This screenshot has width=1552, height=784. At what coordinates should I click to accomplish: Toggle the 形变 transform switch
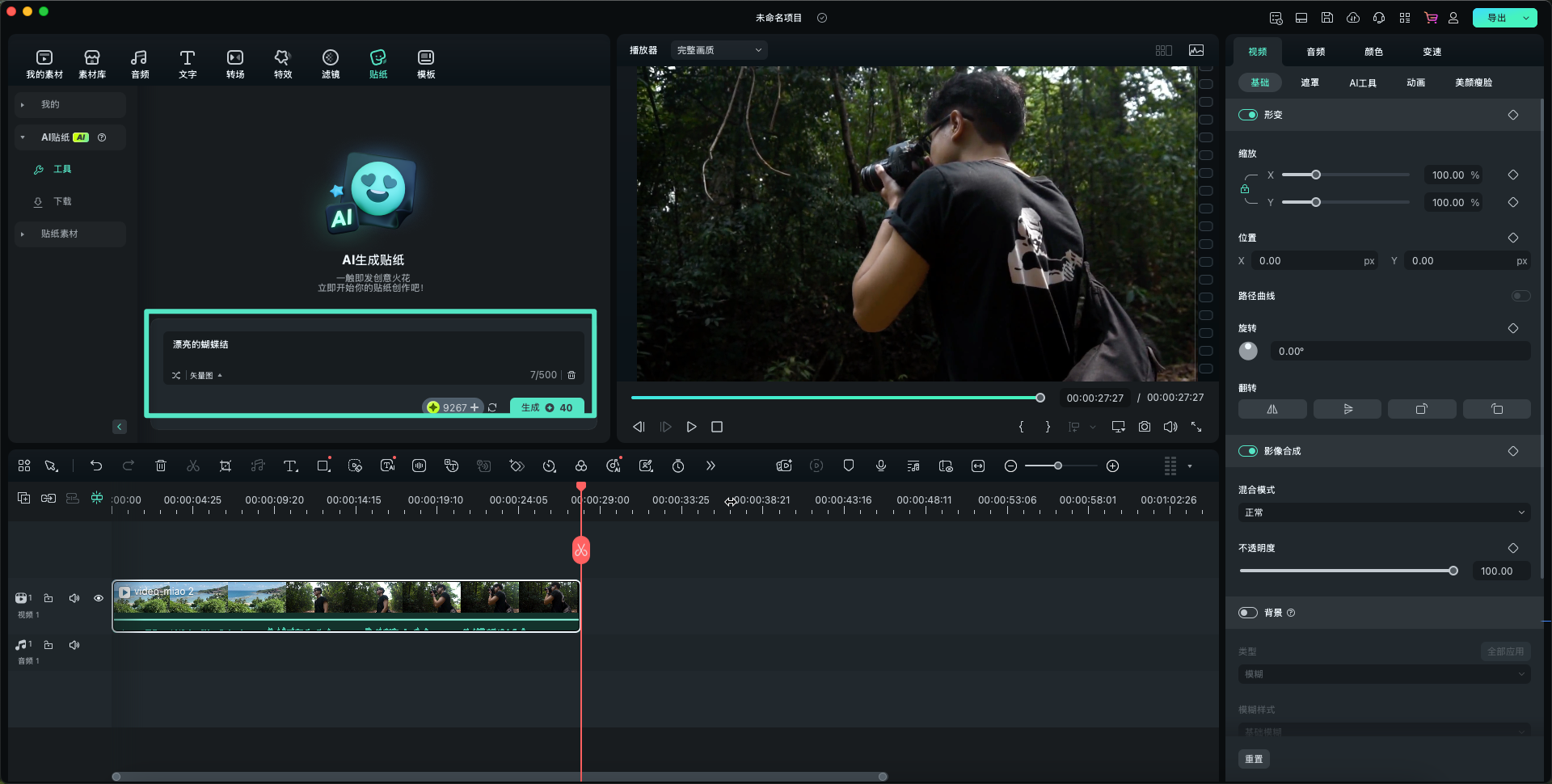click(1247, 115)
